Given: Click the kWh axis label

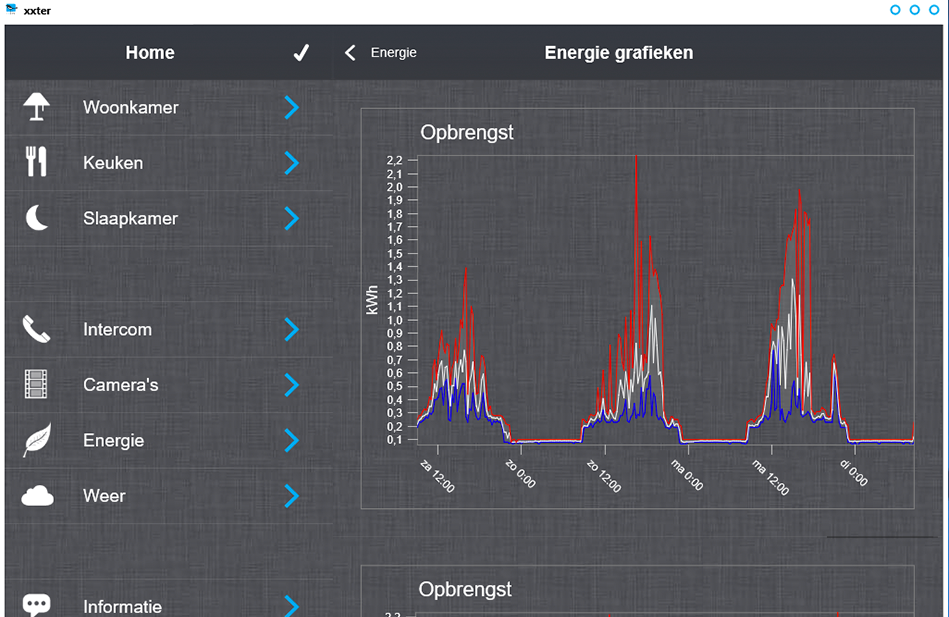Looking at the screenshot, I should tap(372, 300).
